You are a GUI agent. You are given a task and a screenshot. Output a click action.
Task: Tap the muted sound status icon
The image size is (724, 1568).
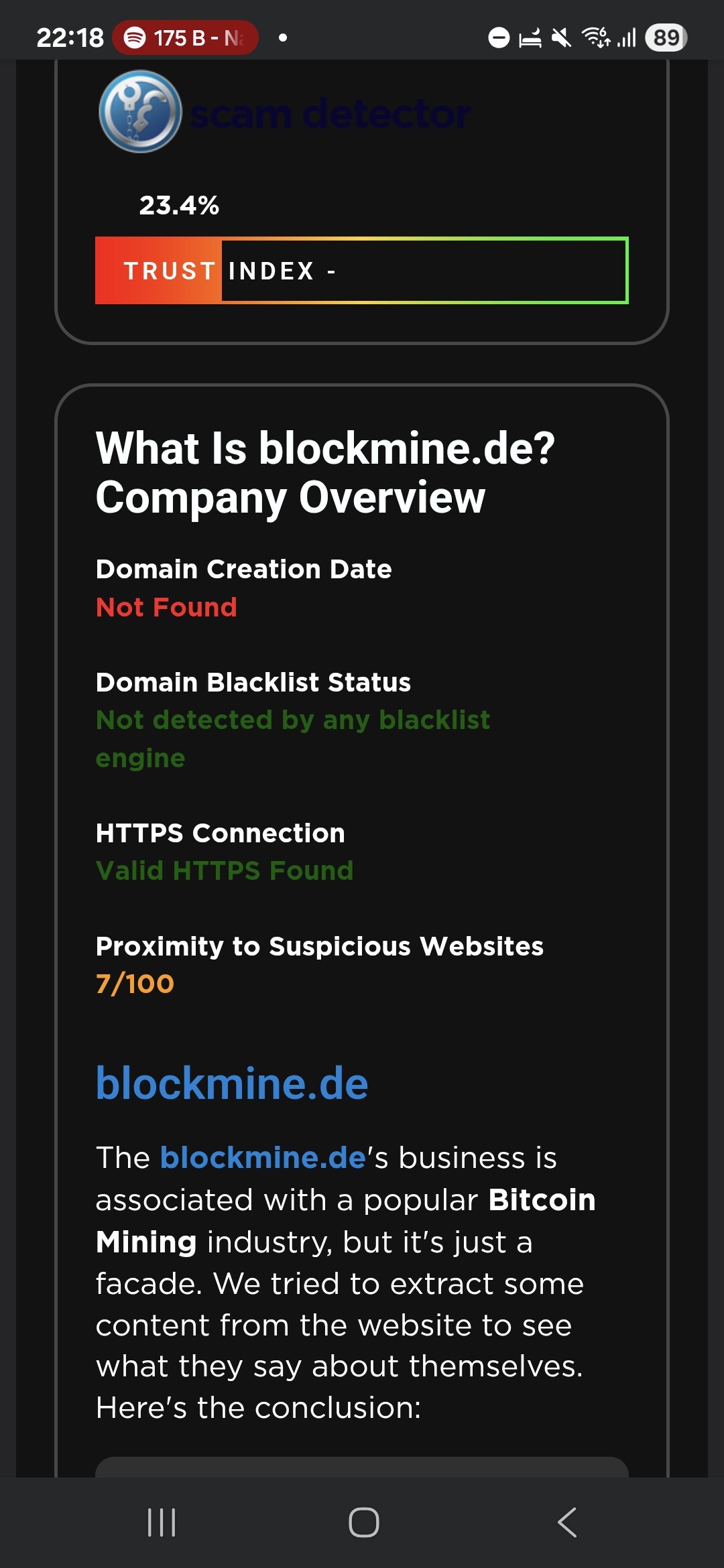tap(561, 38)
